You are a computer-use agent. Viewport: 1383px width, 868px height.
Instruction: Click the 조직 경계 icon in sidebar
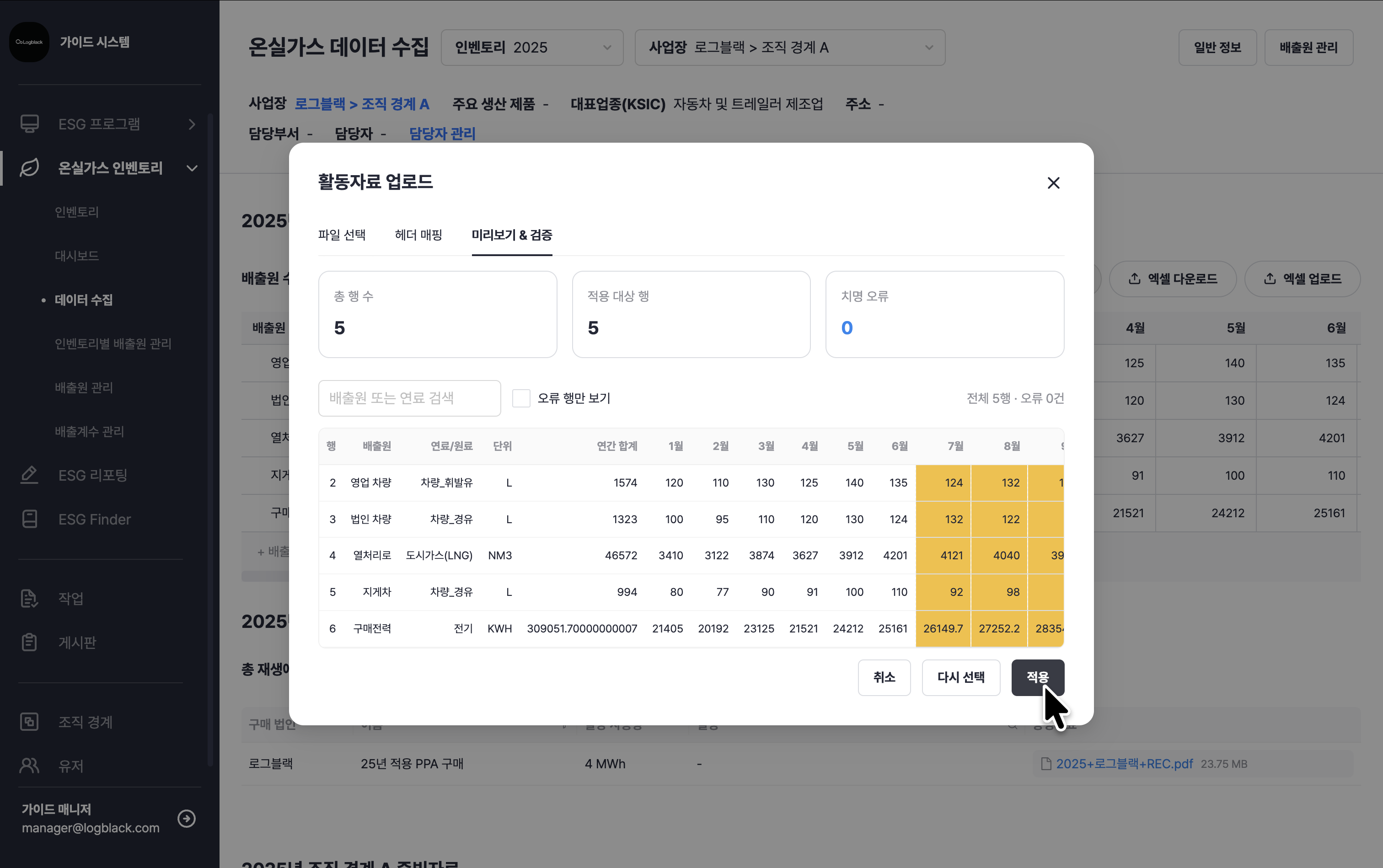(29, 722)
